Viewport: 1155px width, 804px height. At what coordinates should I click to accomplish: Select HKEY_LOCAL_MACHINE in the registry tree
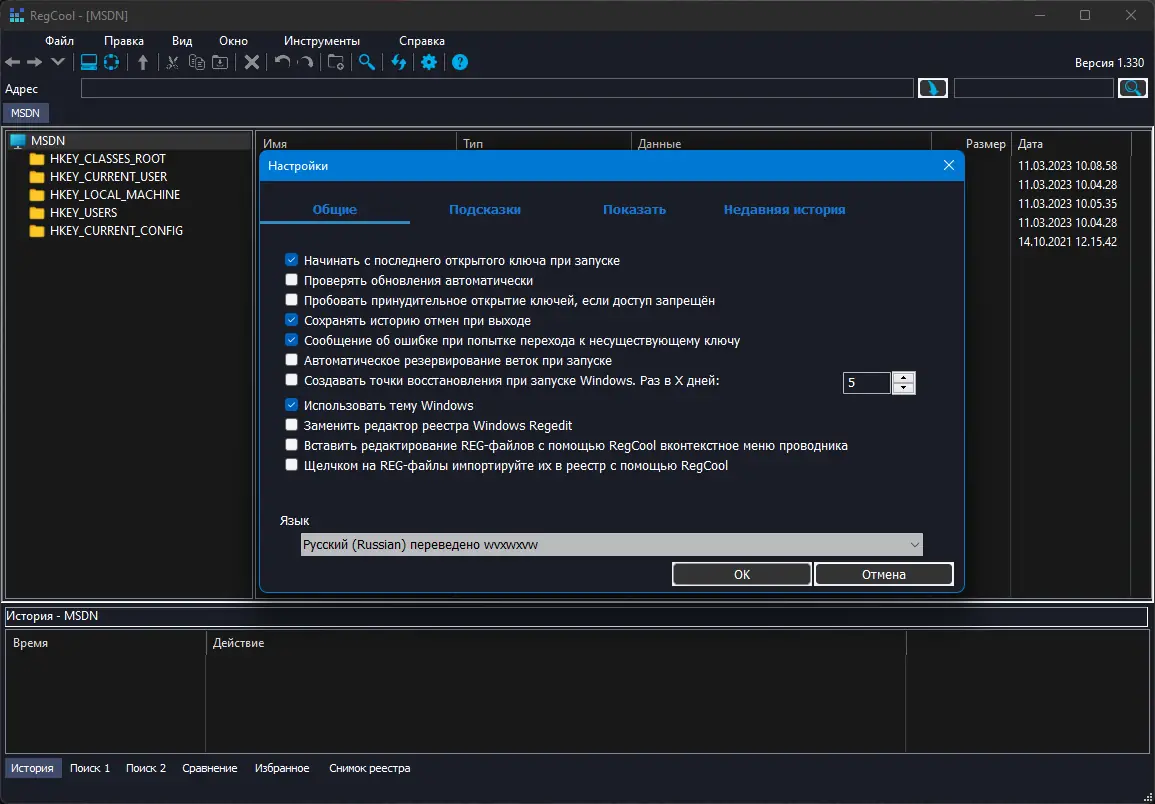pos(115,195)
